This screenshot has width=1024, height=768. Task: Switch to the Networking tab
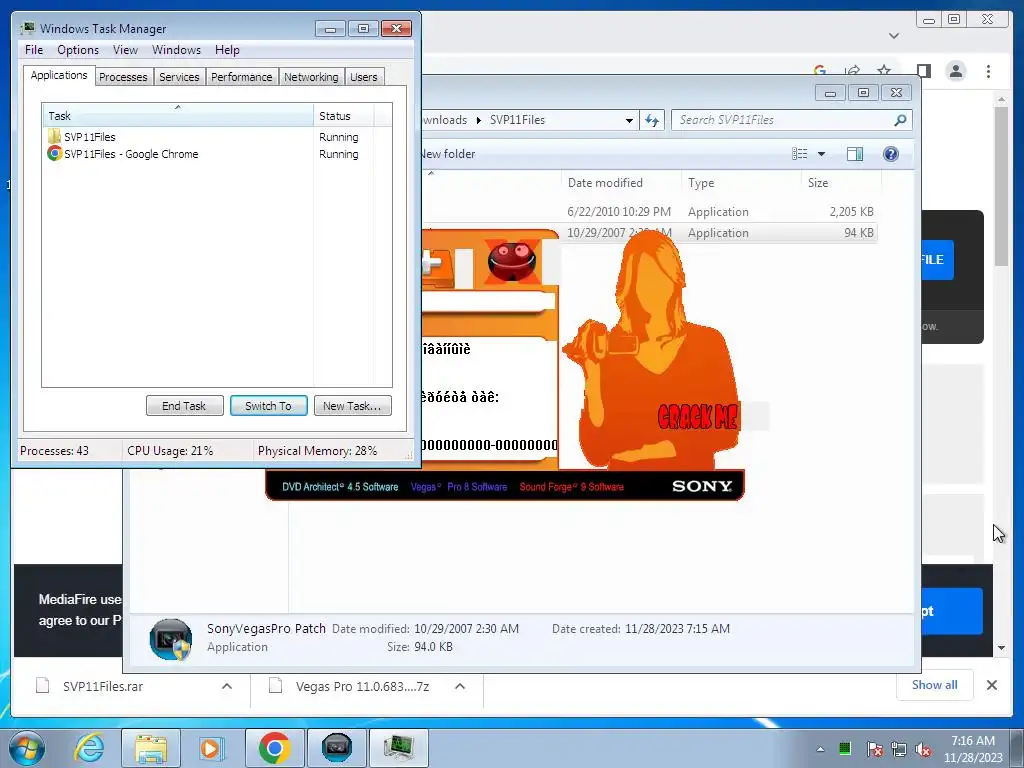click(311, 77)
